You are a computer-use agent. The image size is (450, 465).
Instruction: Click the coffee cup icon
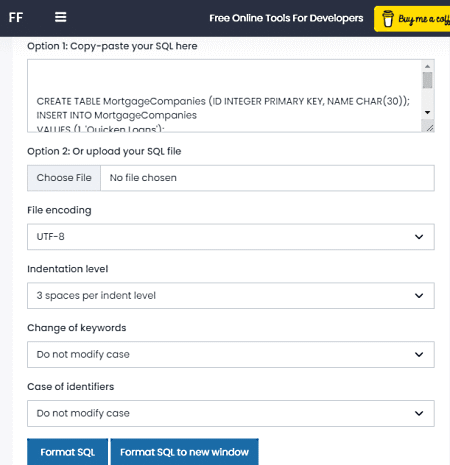click(x=387, y=19)
